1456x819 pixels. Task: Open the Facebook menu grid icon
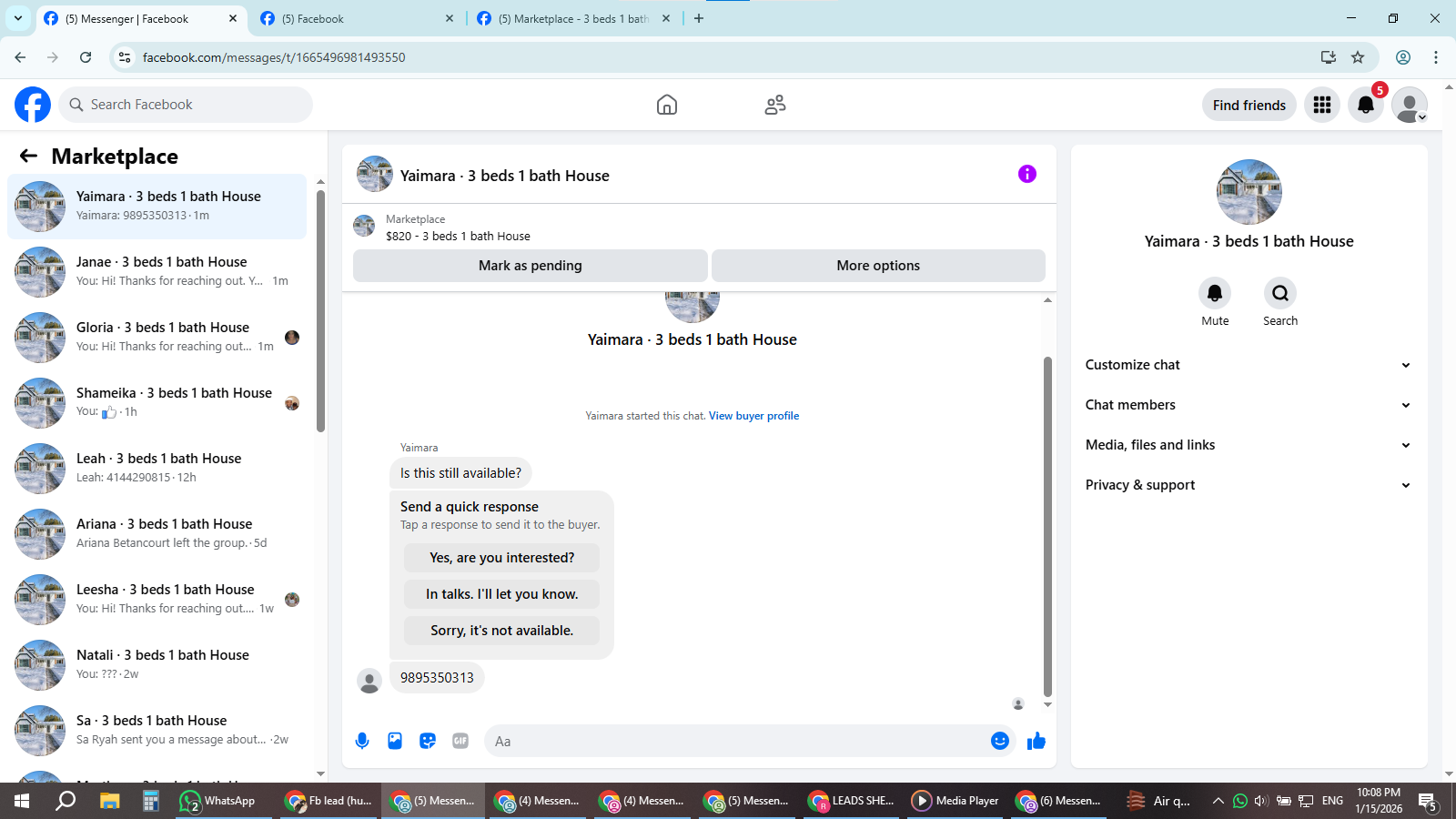click(x=1322, y=105)
